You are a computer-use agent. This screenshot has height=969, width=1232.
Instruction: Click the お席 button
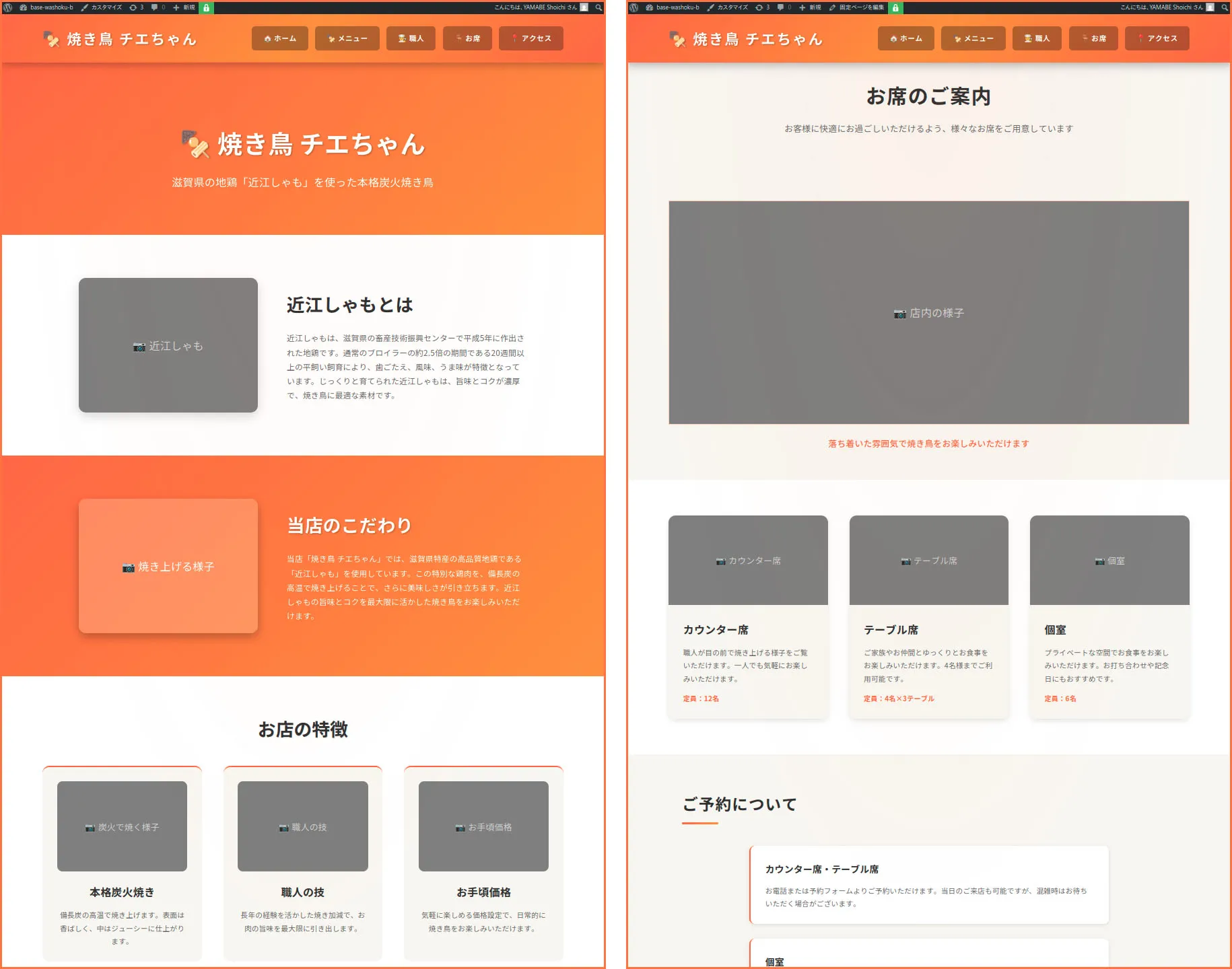468,38
